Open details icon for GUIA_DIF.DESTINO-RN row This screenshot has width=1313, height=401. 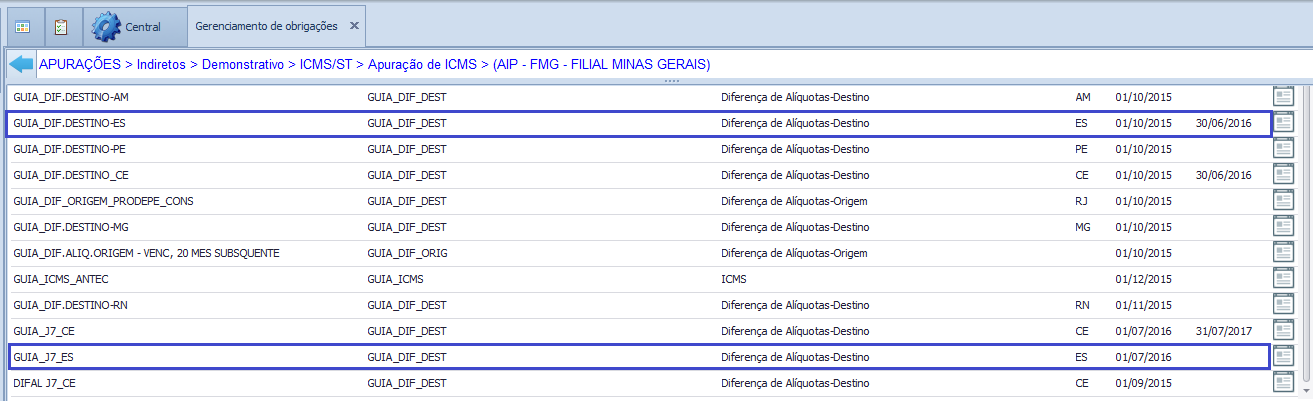pyautogui.click(x=1283, y=305)
